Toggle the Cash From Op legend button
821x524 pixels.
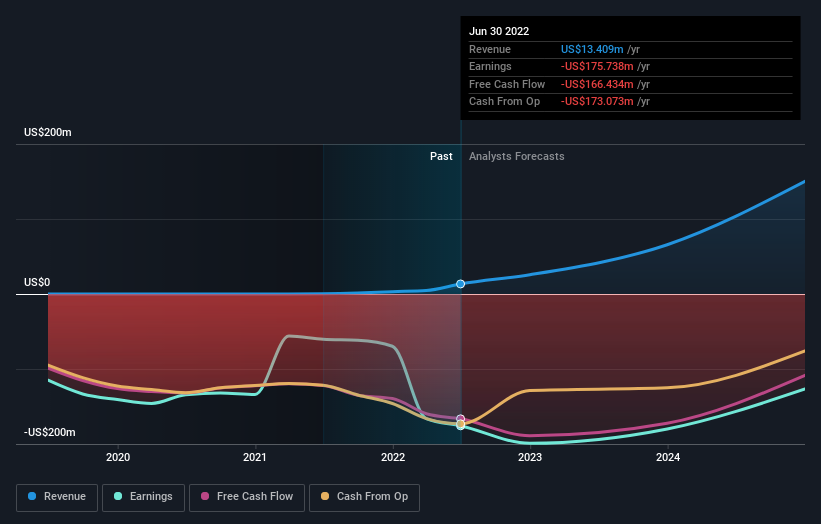(364, 497)
